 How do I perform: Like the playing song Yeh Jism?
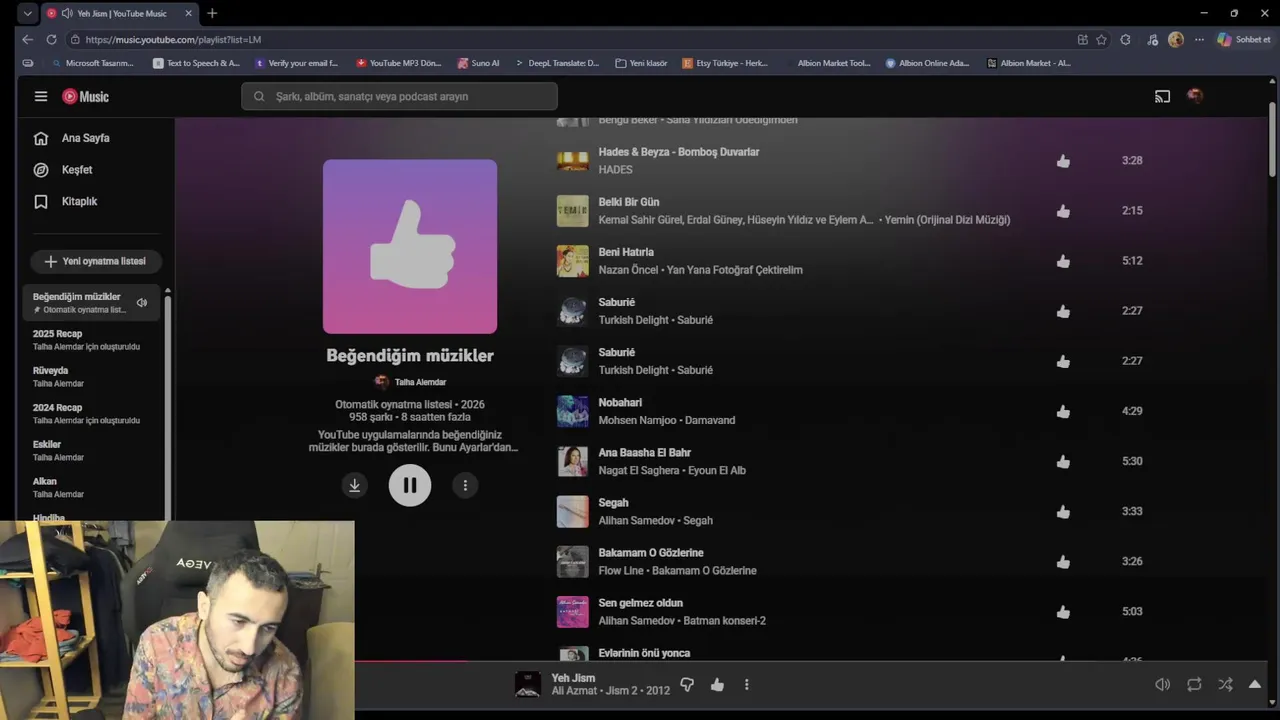click(x=717, y=685)
